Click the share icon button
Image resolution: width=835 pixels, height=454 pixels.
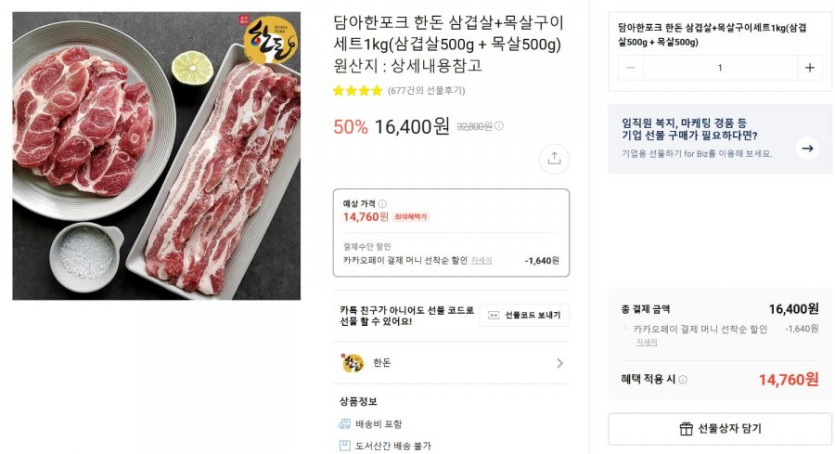point(554,158)
